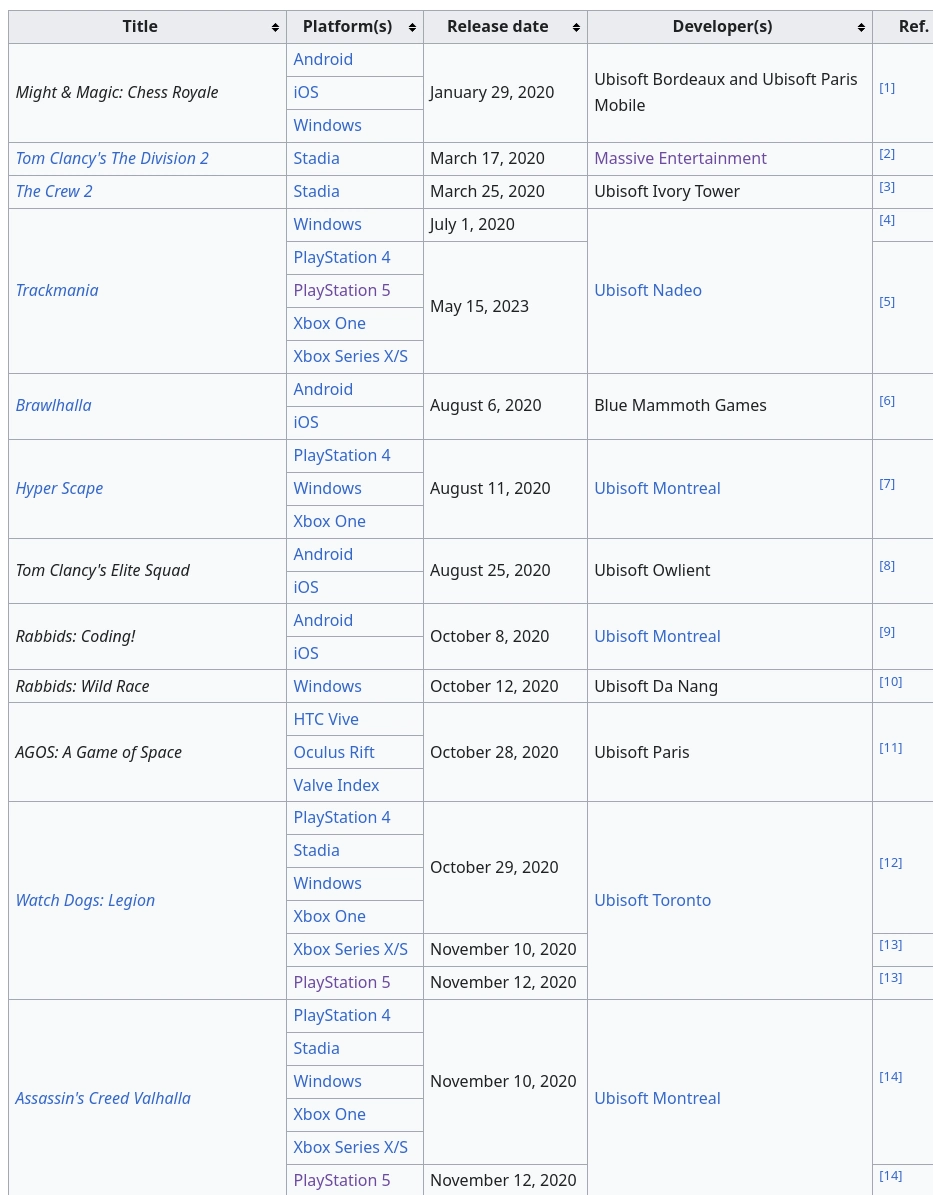The image size is (933, 1195).
Task: Open Stadia link in The Crew 2 row
Action: pyautogui.click(x=316, y=191)
